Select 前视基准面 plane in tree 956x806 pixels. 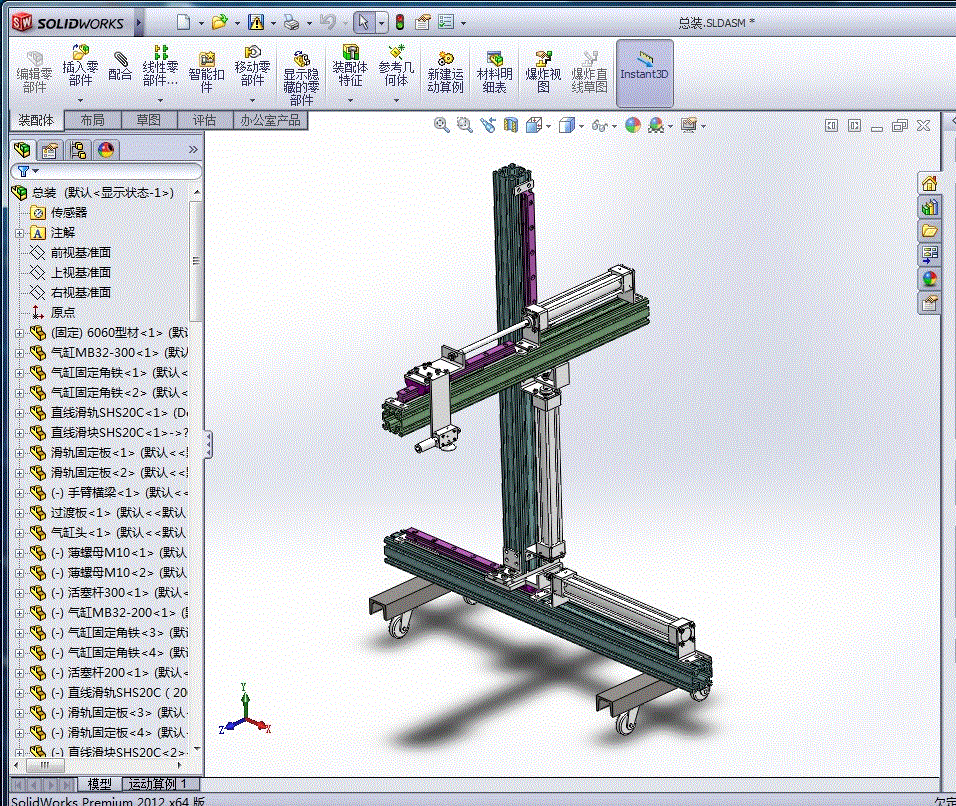(80, 252)
